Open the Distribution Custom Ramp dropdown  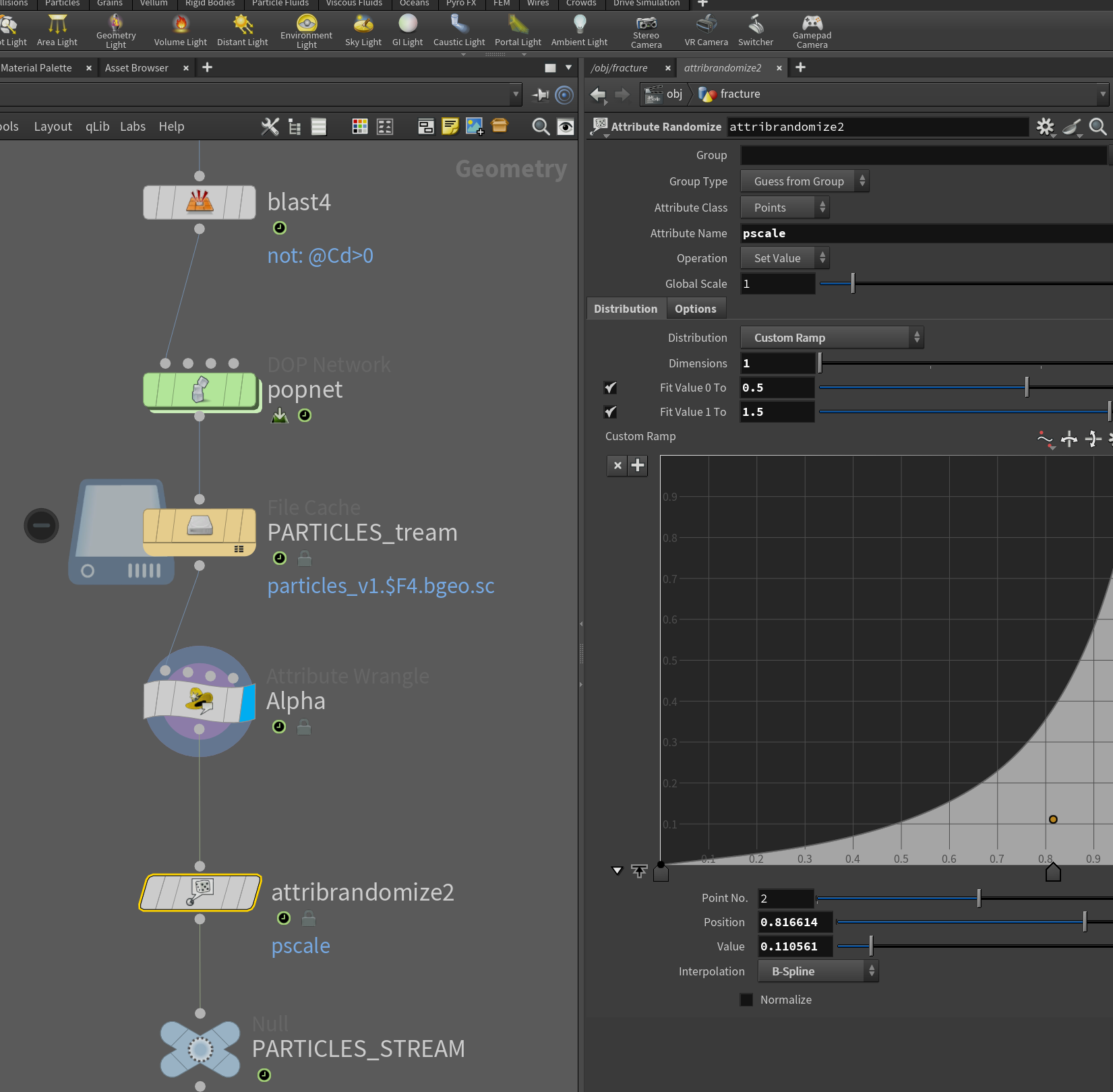click(x=832, y=338)
